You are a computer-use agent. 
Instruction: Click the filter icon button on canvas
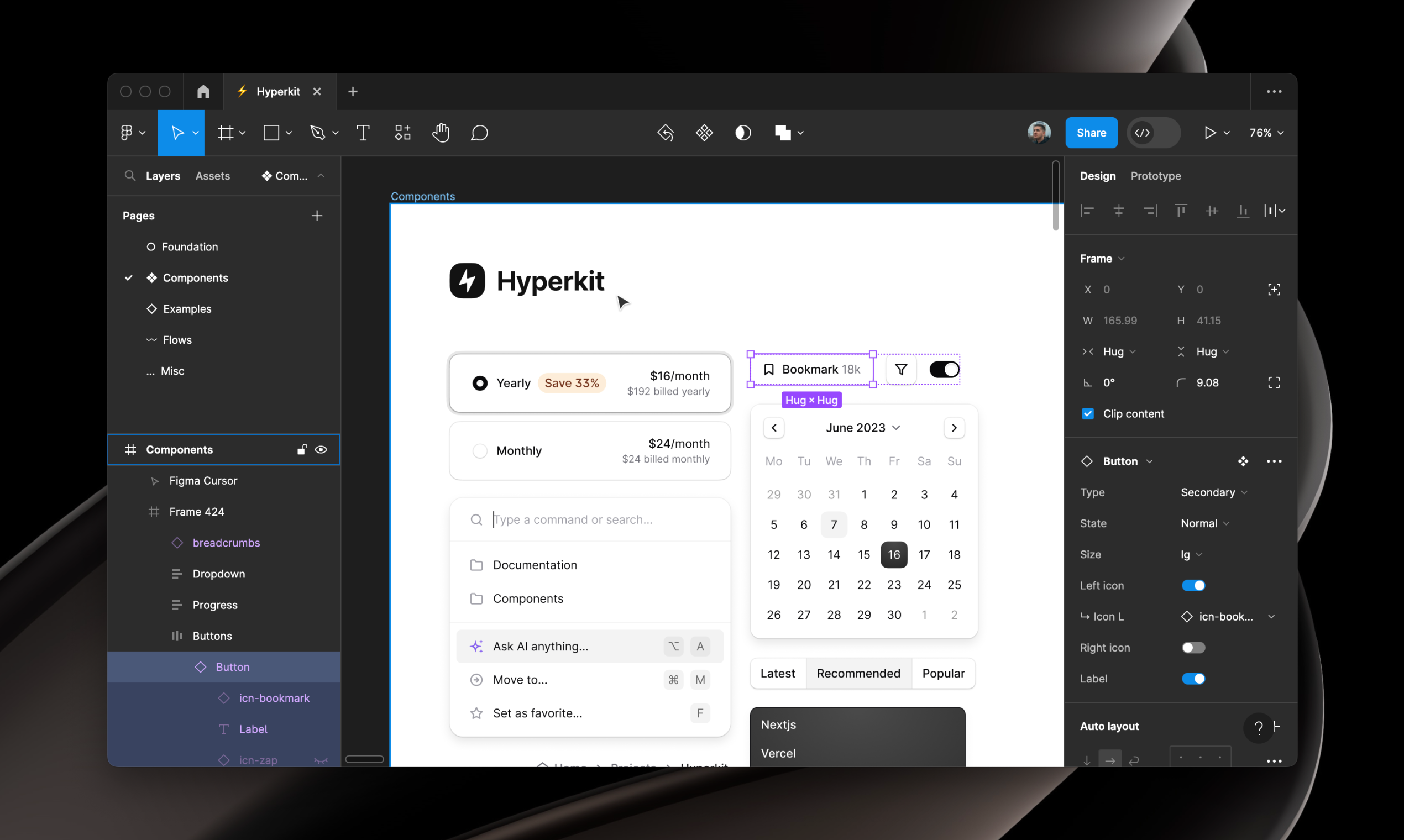[900, 370]
